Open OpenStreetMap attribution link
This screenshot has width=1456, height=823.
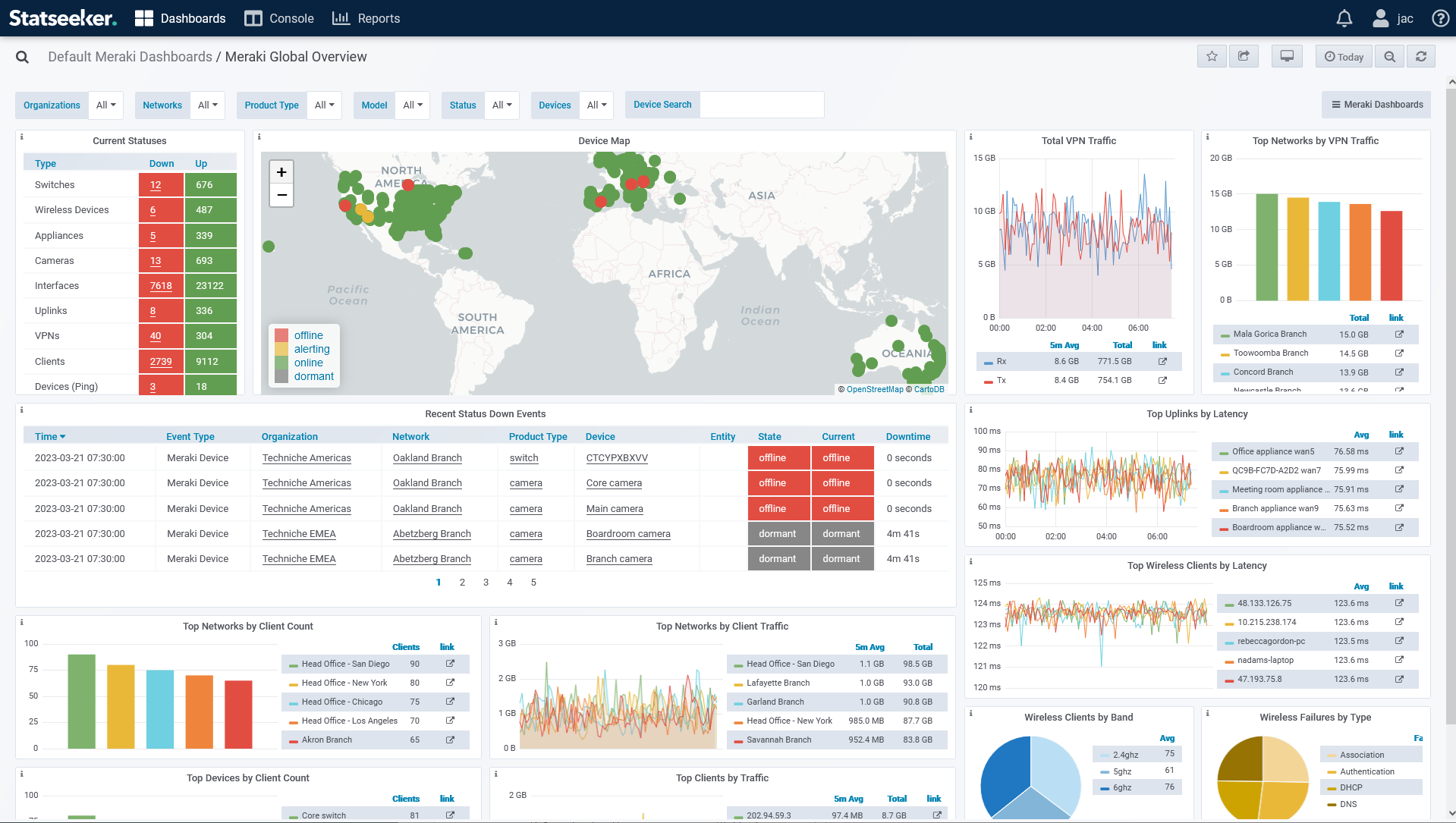[x=875, y=389]
